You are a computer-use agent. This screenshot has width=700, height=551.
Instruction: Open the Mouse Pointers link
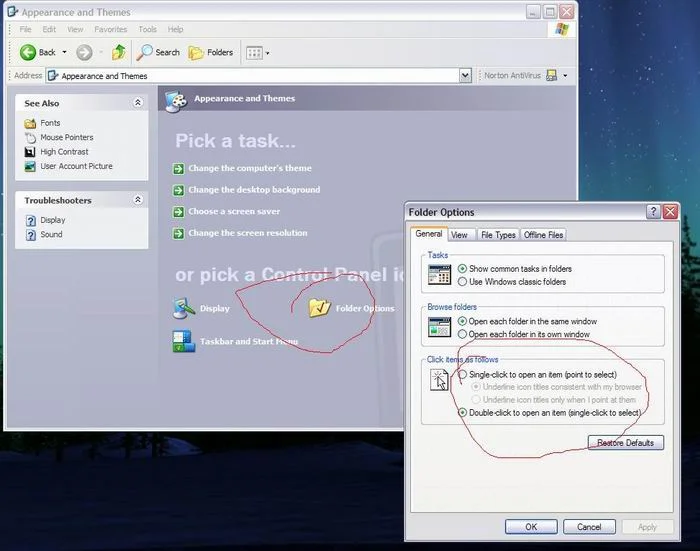(66, 137)
